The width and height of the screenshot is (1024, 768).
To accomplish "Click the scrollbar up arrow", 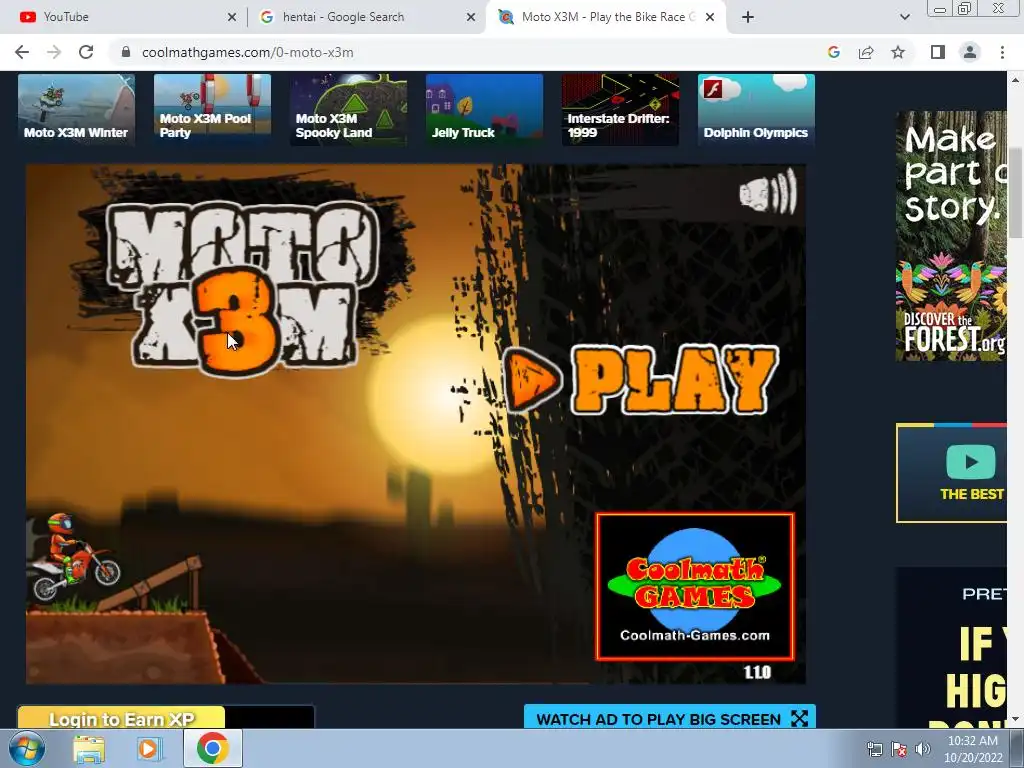I will [x=1016, y=80].
